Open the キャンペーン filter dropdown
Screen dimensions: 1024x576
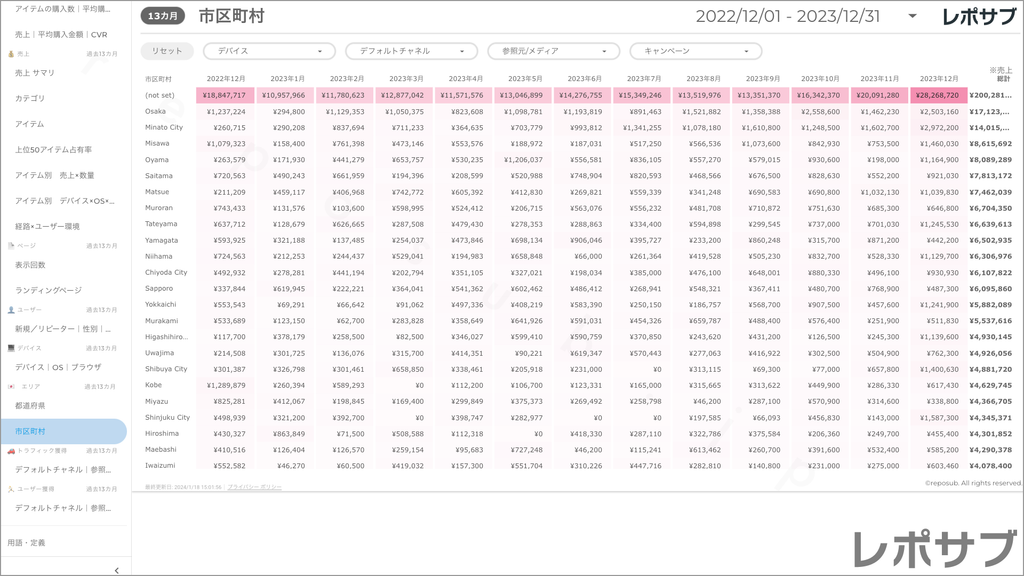(x=695, y=51)
